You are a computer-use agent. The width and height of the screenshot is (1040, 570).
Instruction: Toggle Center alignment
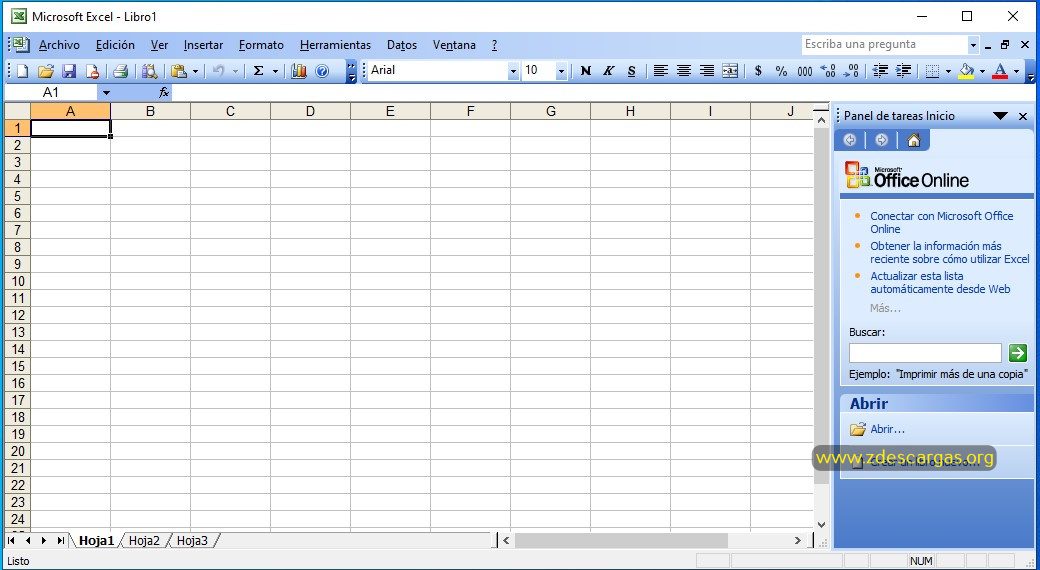coord(684,71)
